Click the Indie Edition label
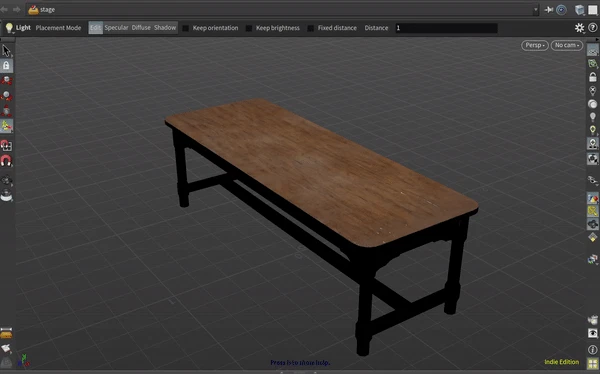Screen dimensions: 600x374 coord(561,362)
